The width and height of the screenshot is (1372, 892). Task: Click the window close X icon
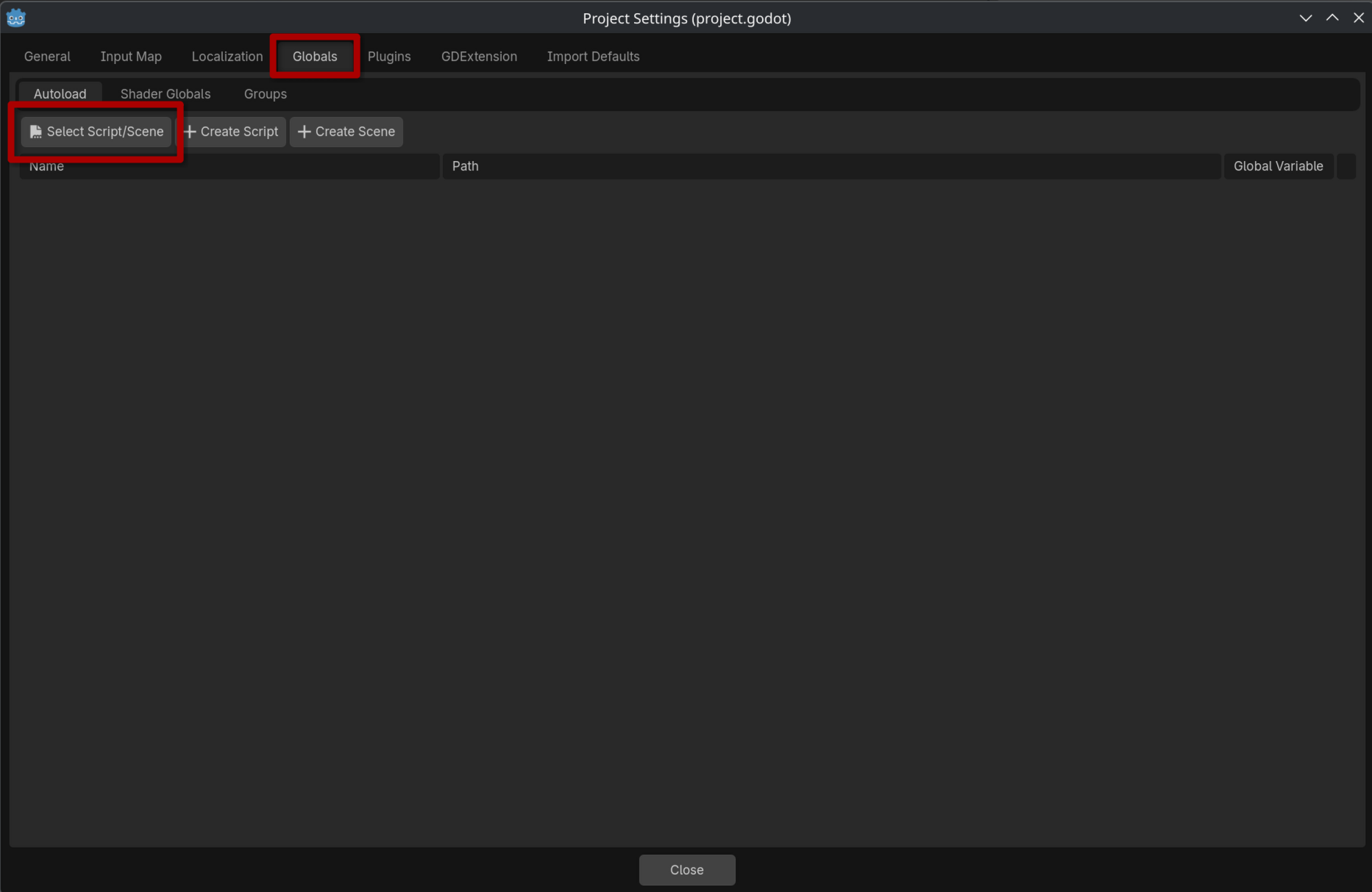tap(1359, 18)
